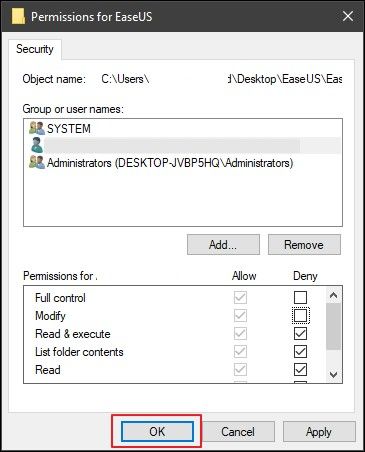Check Deny for Full control

tap(300, 297)
